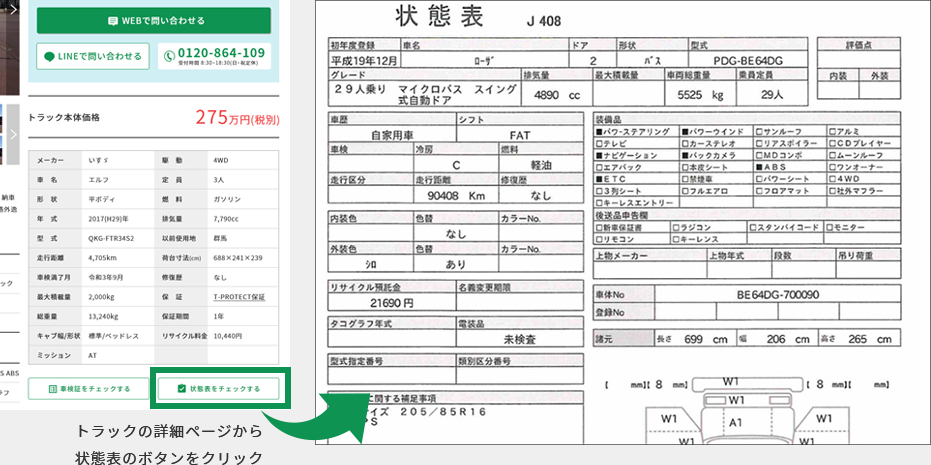Screen dimensions: 931x465
Task: Select the sheet capacity 29人
Action: (x=772, y=94)
